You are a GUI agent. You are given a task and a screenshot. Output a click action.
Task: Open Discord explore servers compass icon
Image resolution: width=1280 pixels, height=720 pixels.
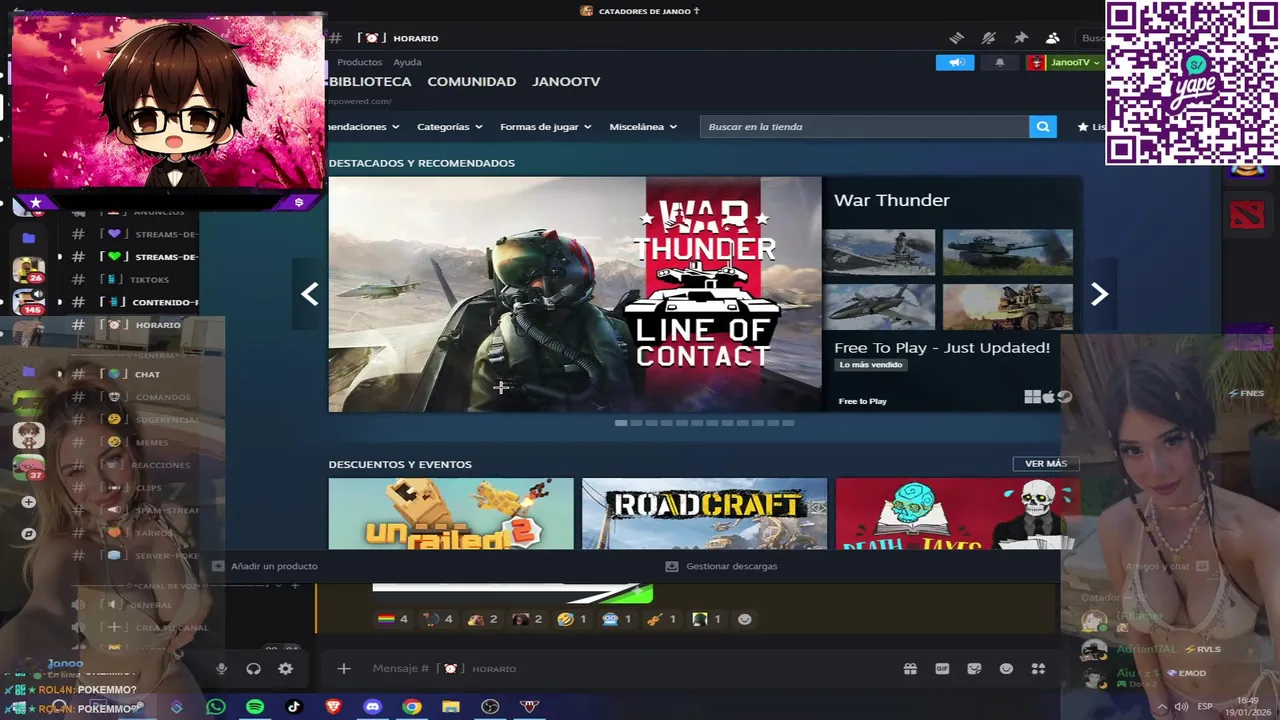point(28,534)
